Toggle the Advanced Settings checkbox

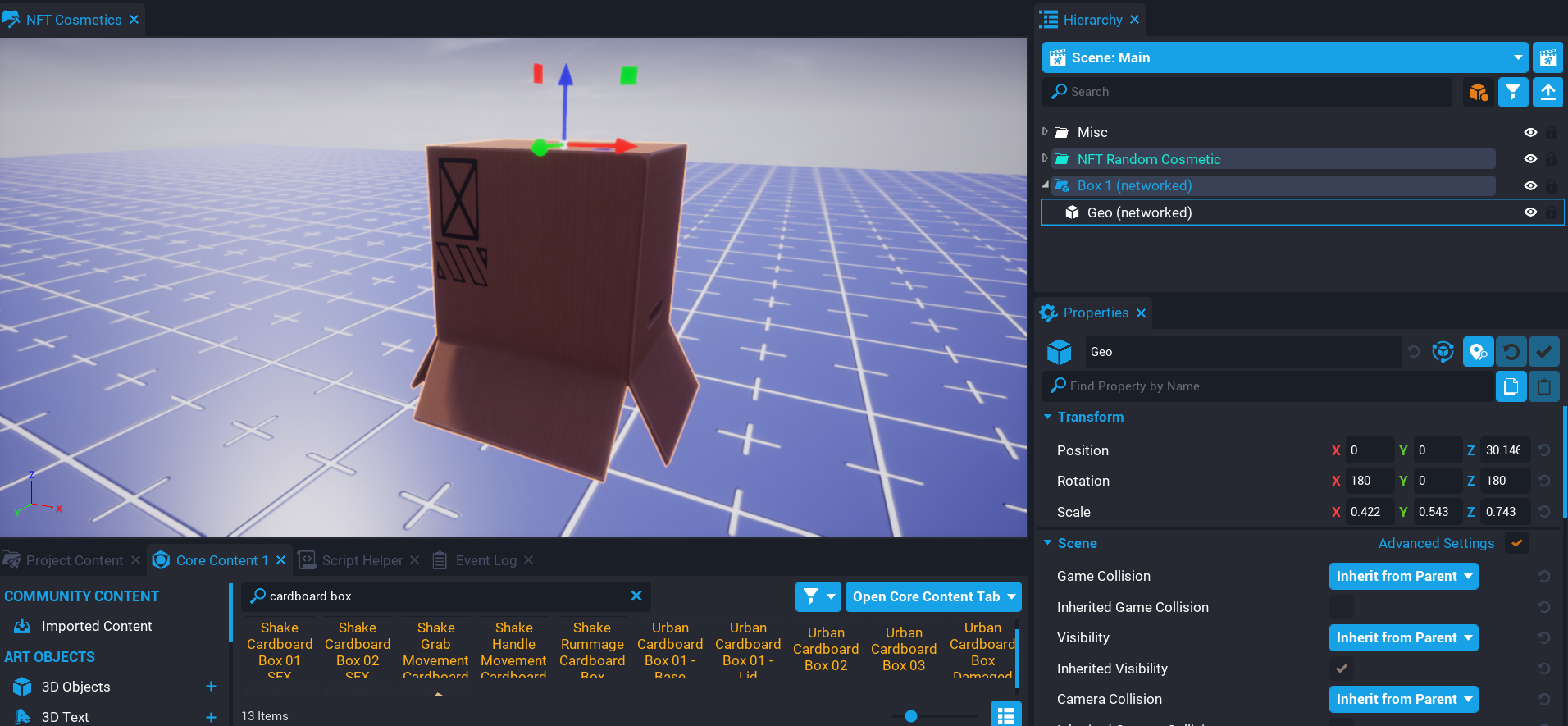[1516, 543]
